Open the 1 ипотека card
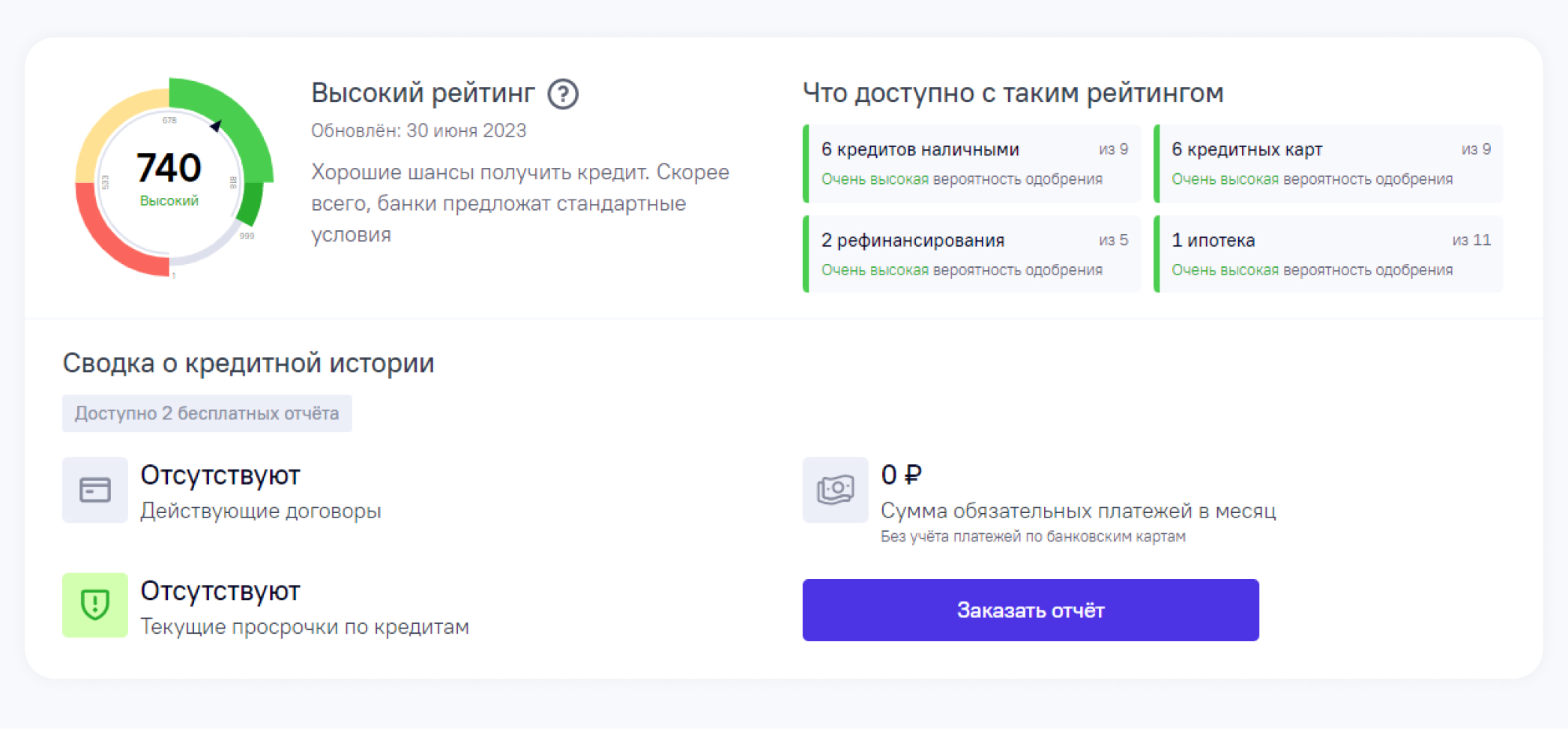 coord(1328,254)
